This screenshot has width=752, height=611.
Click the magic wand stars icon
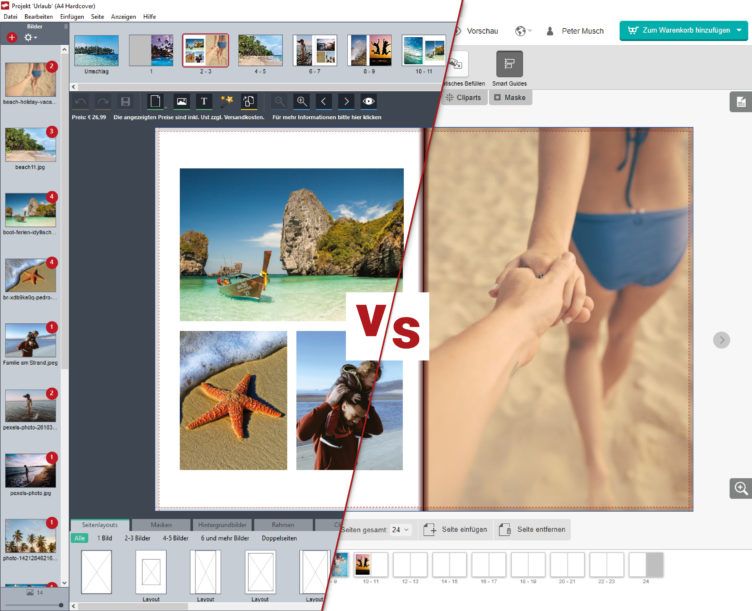click(226, 101)
